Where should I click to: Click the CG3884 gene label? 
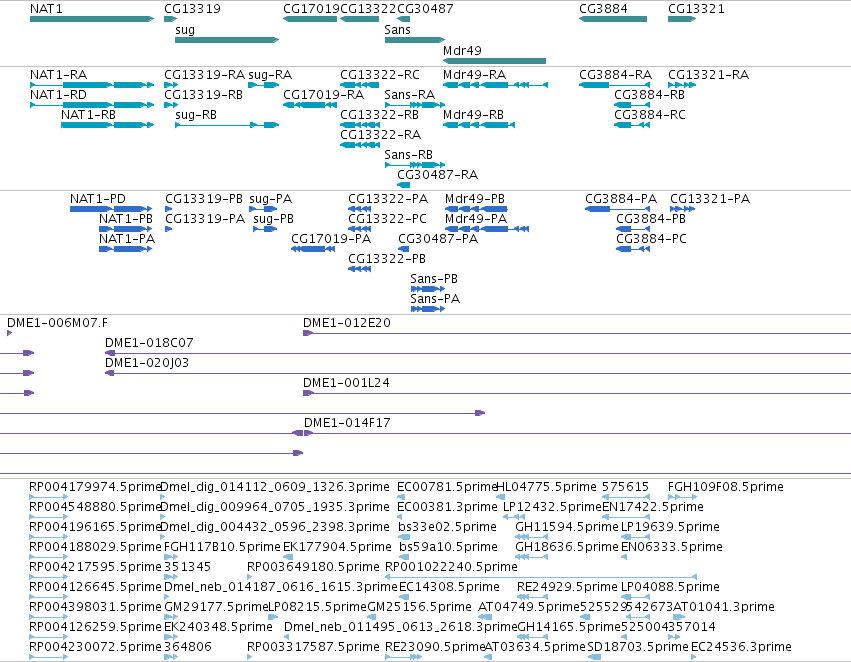tap(604, 9)
